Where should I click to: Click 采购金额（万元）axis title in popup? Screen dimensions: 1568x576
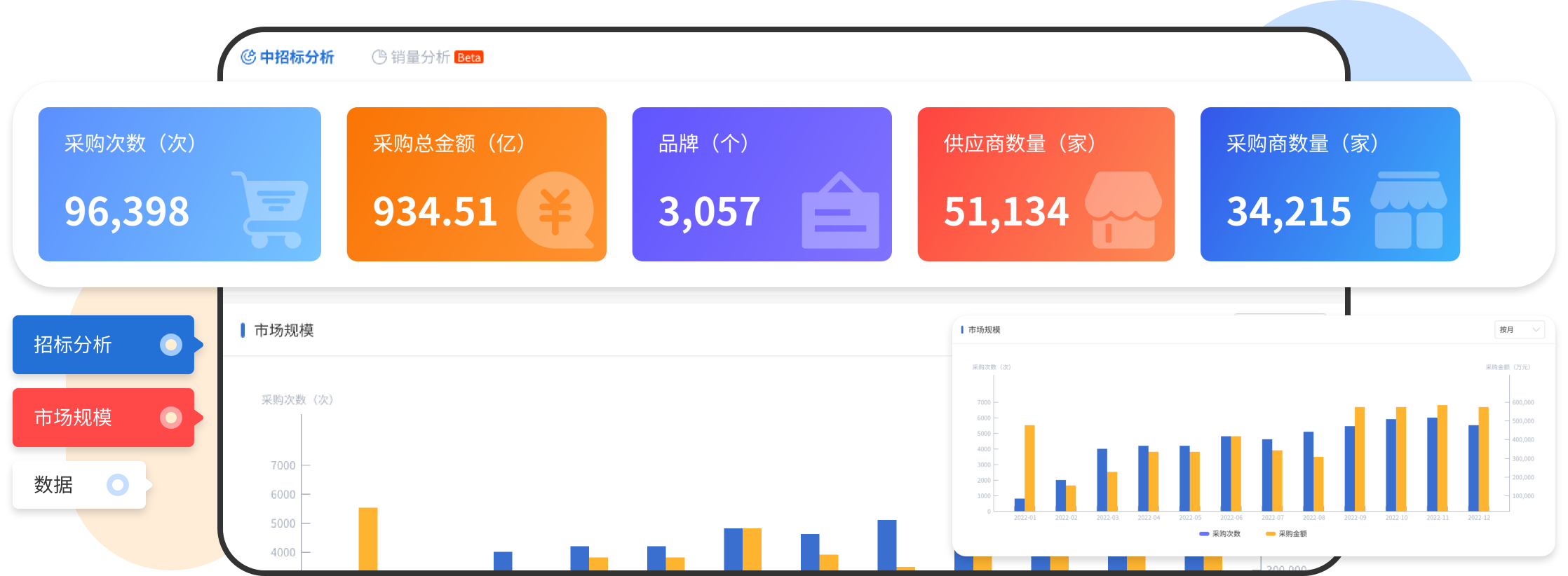coord(1508,367)
